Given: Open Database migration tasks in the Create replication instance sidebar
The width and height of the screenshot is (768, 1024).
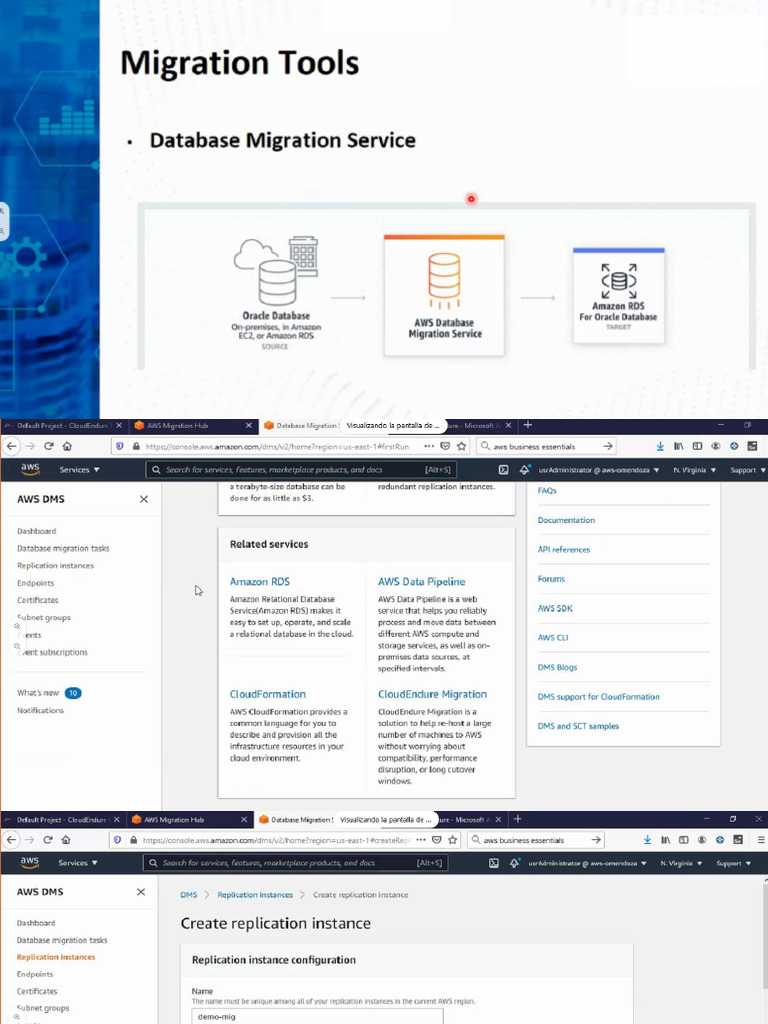Looking at the screenshot, I should point(62,940).
